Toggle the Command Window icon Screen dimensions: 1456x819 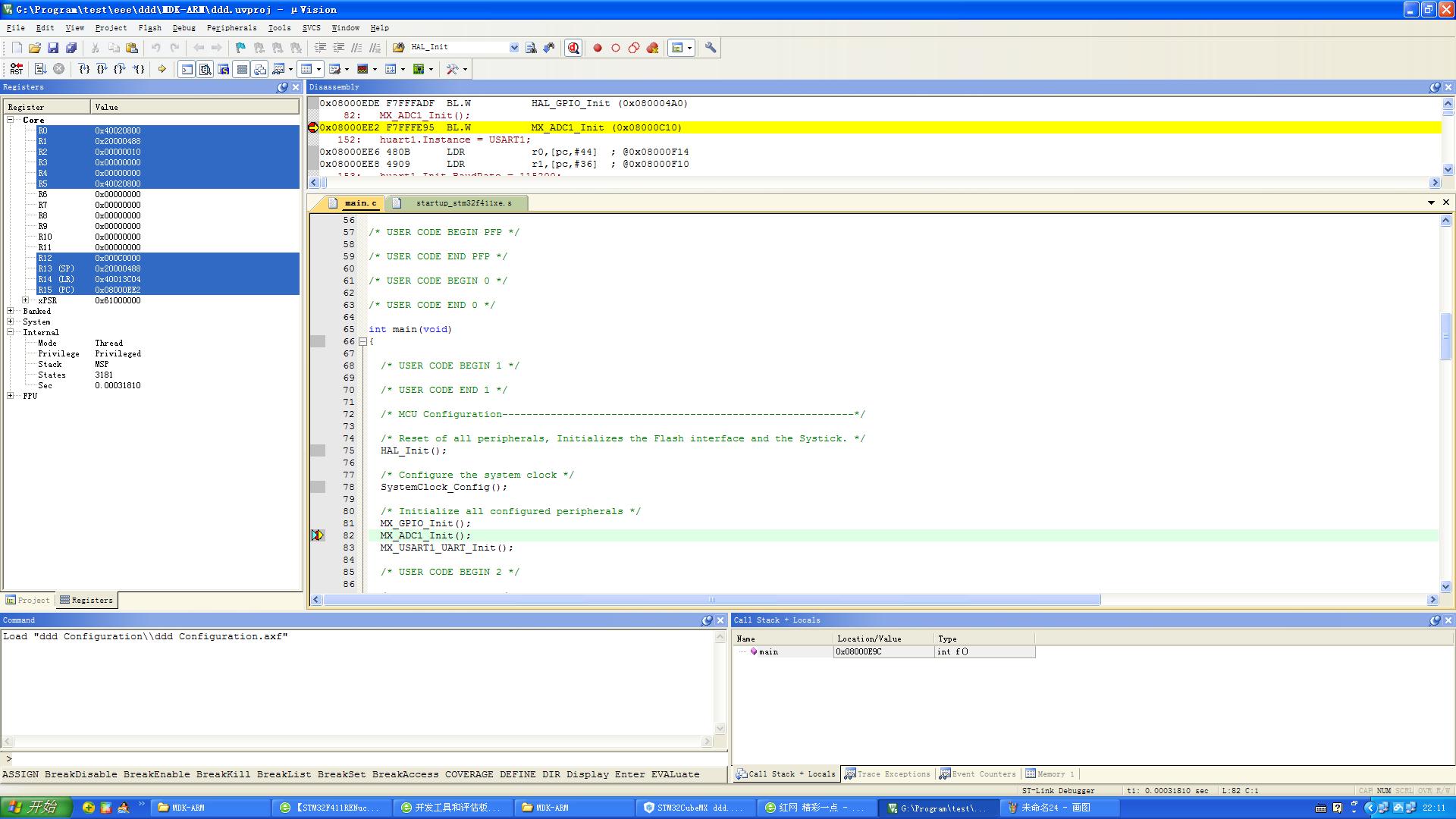tap(187, 69)
